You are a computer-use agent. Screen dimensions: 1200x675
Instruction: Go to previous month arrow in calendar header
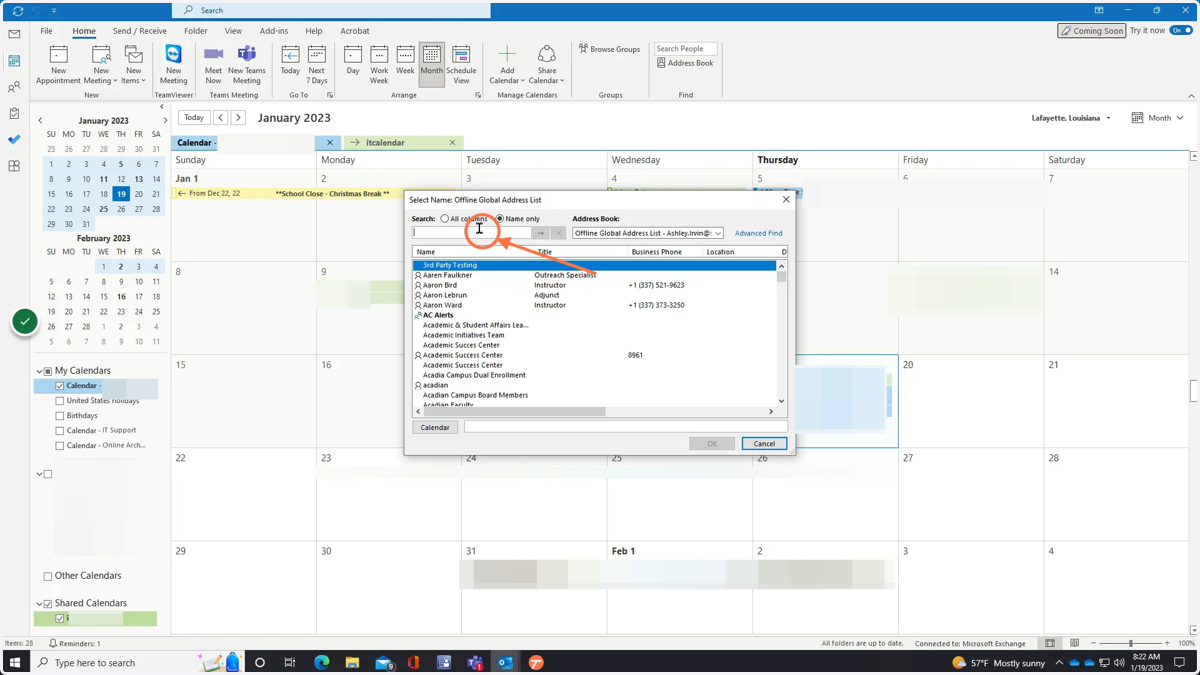tap(221, 118)
